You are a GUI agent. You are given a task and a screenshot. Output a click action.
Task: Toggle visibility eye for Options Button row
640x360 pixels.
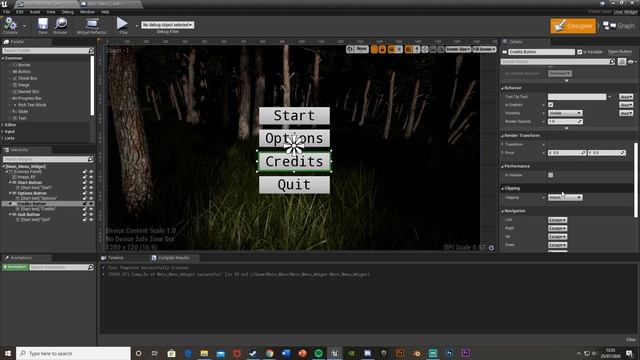(x=91, y=193)
